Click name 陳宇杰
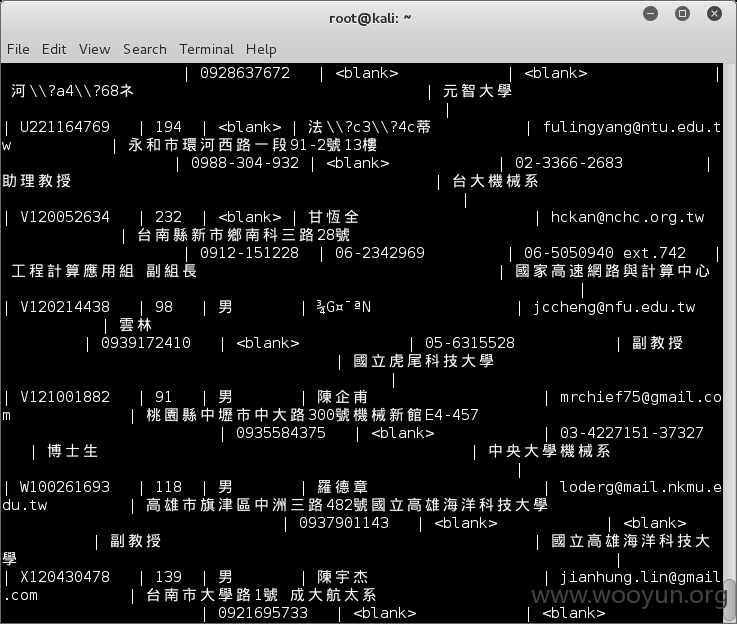This screenshot has height=624, width=737. pyautogui.click(x=343, y=577)
